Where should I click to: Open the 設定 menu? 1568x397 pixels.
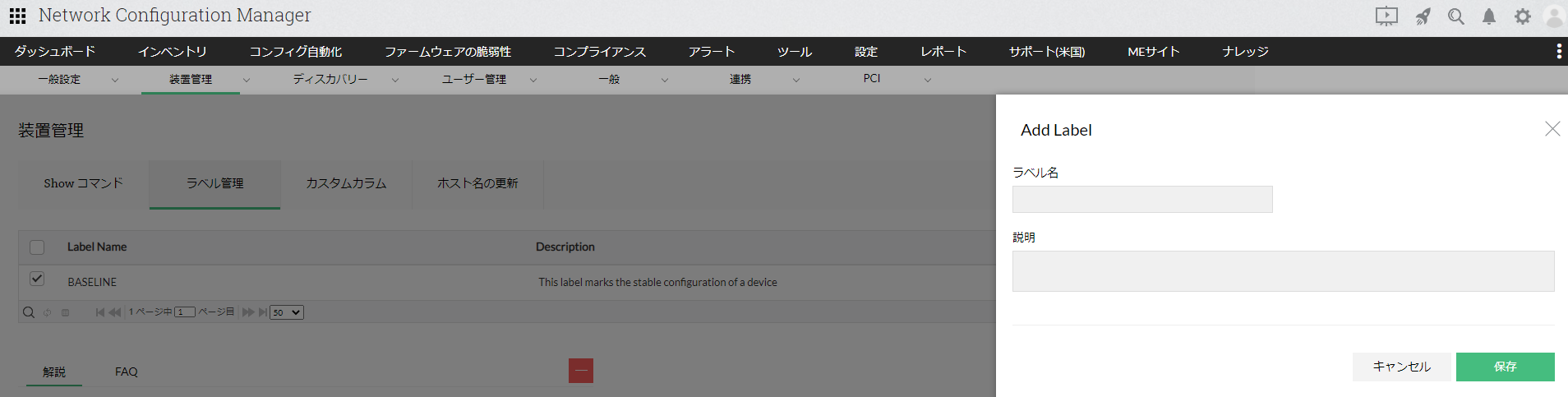click(x=866, y=52)
